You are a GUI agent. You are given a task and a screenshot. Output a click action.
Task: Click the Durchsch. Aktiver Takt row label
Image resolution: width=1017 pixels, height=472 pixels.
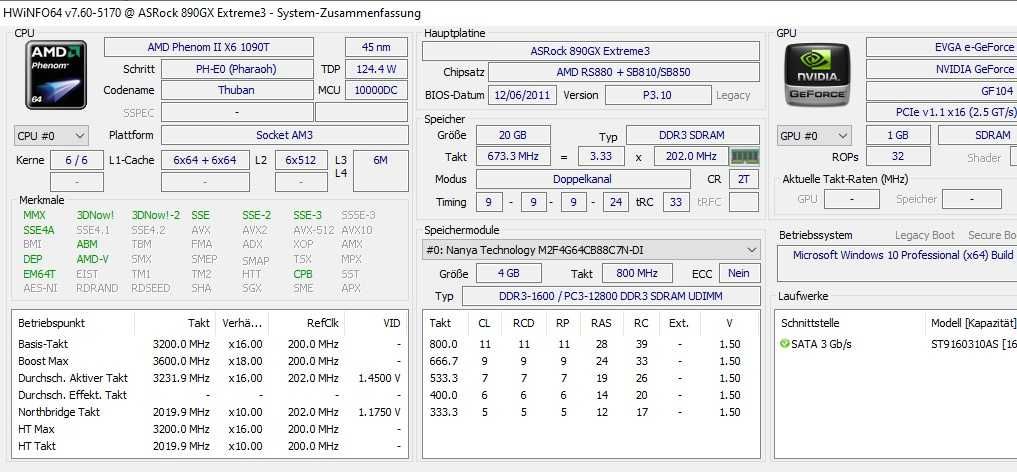[73, 378]
